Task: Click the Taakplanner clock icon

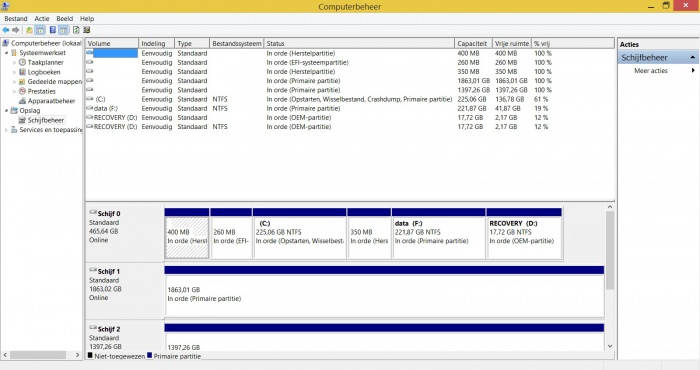Action: [22, 62]
